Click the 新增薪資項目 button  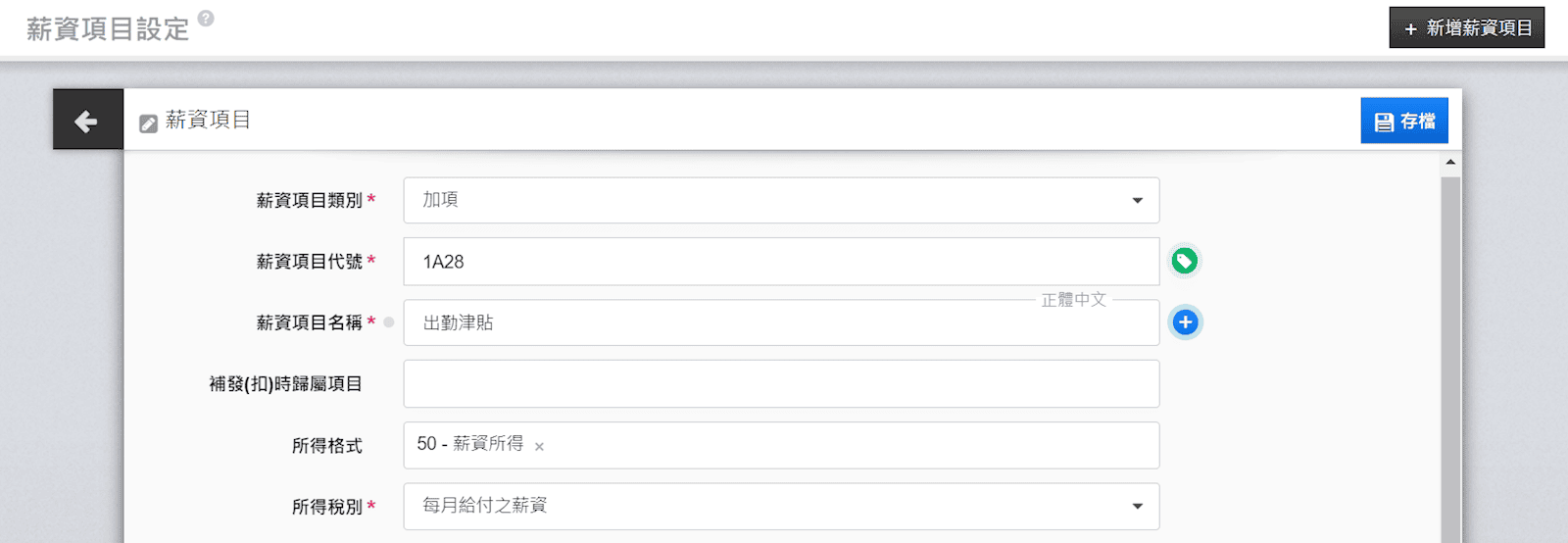[x=1466, y=28]
